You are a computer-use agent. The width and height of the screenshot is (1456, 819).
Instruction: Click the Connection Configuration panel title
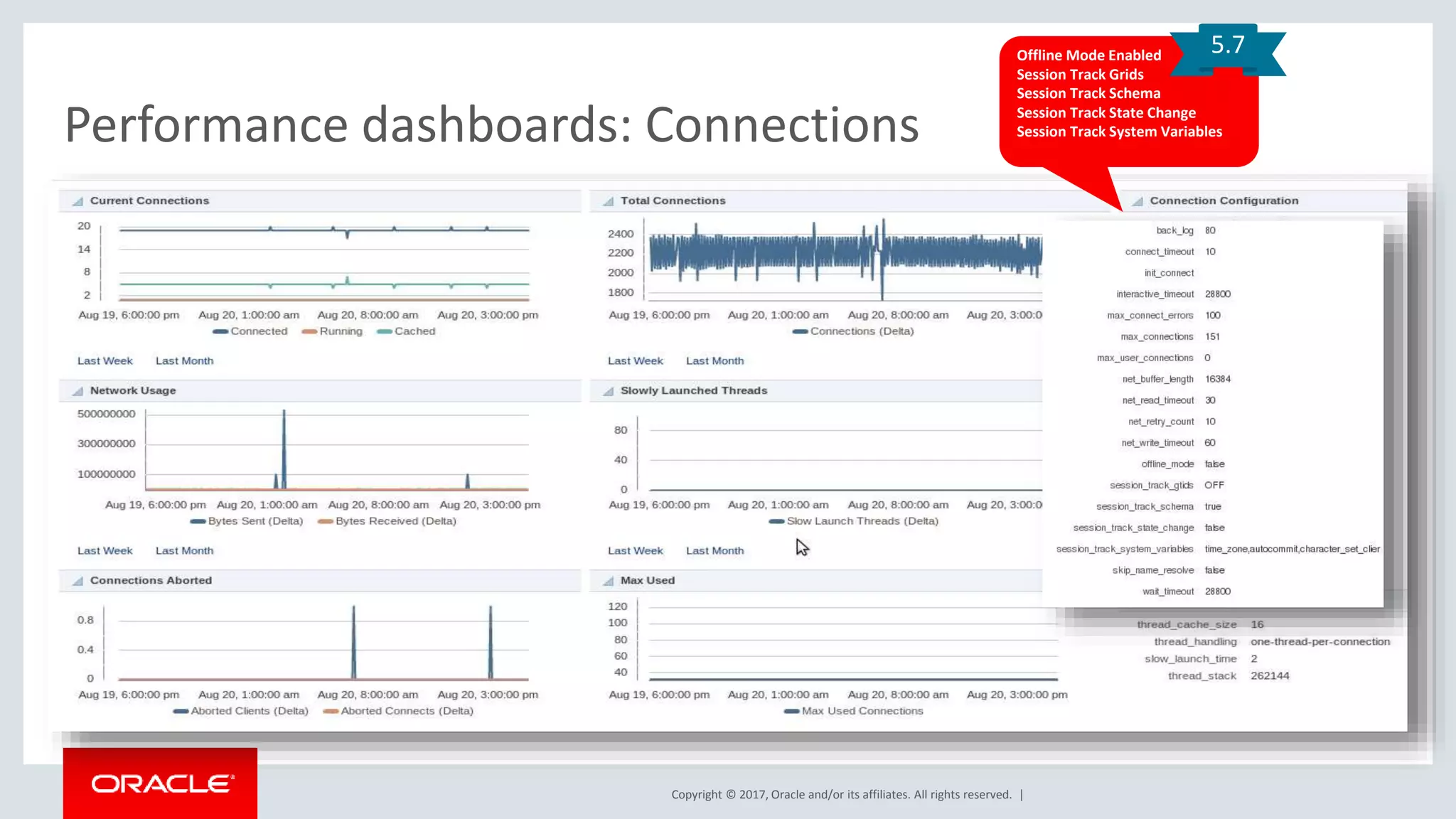[1224, 201]
